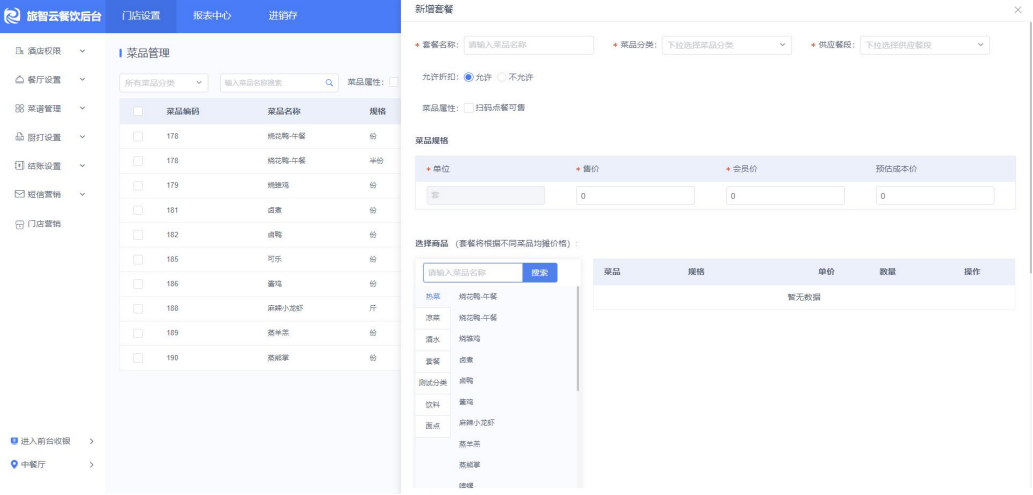
Task: Check the row with code 181
Action: (138, 210)
